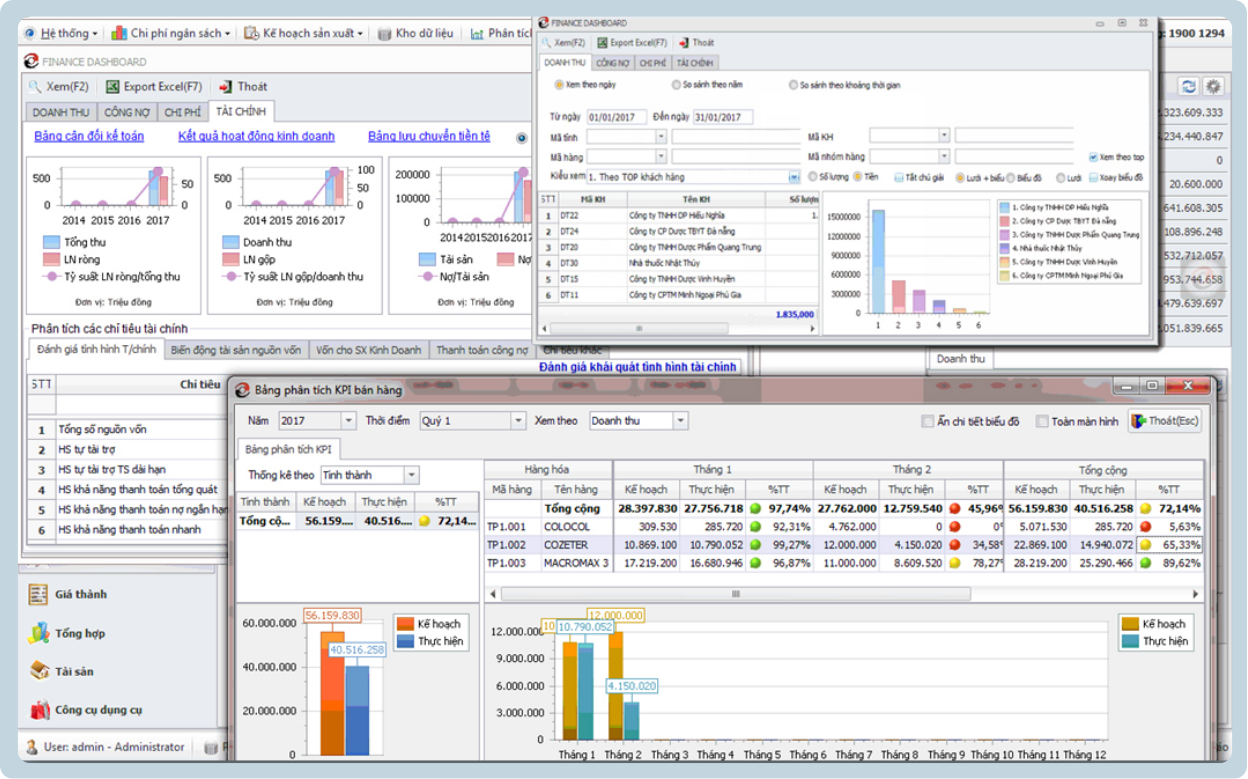Image resolution: width=1248 pixels, height=779 pixels.
Task: Click the LN gộp legend color swatch
Action: (230, 259)
